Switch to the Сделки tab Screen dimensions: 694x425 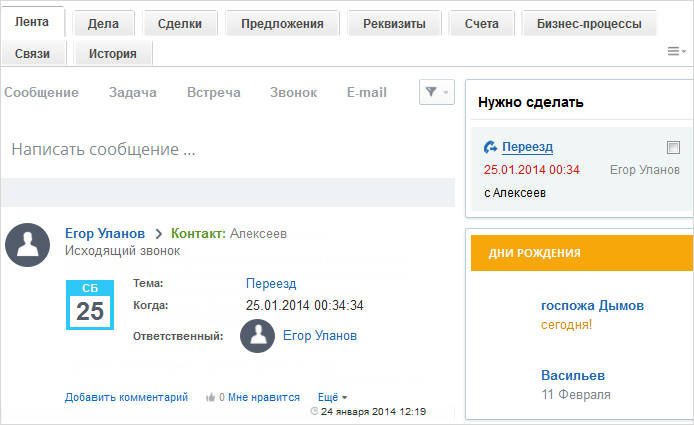pos(180,23)
